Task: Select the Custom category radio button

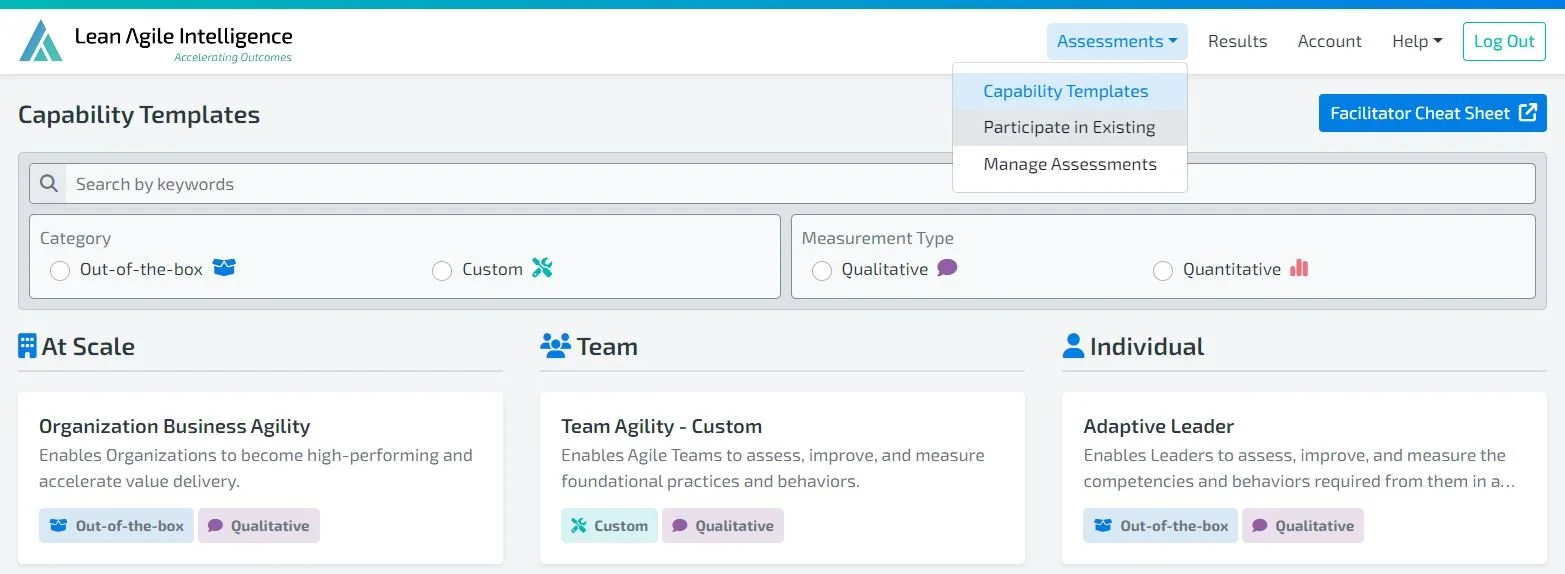Action: [x=442, y=270]
